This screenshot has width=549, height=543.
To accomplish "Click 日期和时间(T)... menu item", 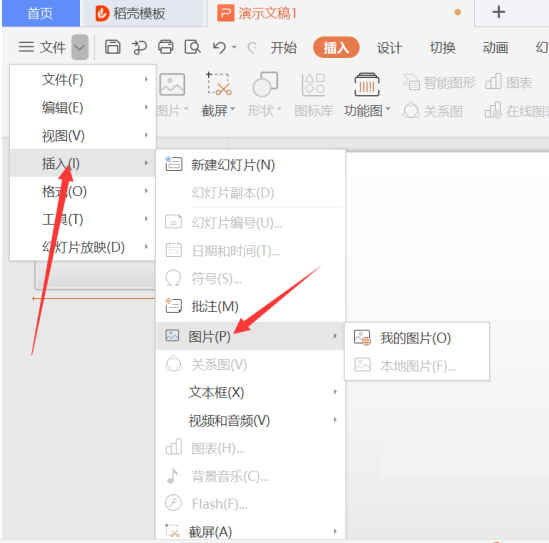I will pos(251,251).
